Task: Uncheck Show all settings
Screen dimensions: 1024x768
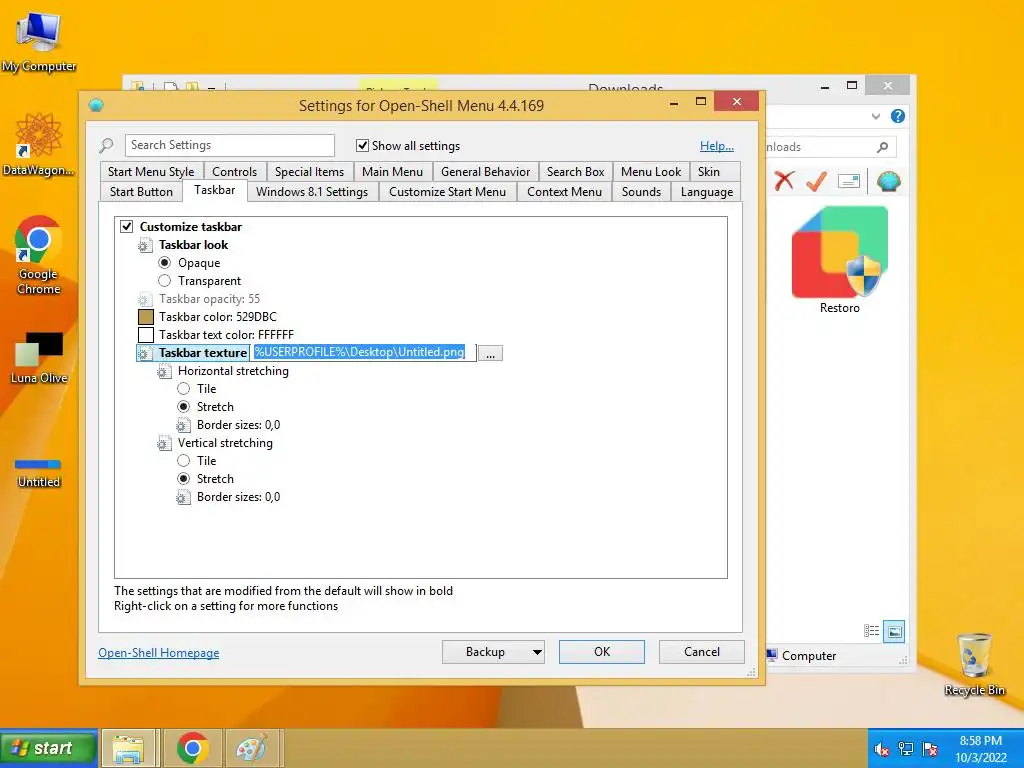Action: (362, 145)
